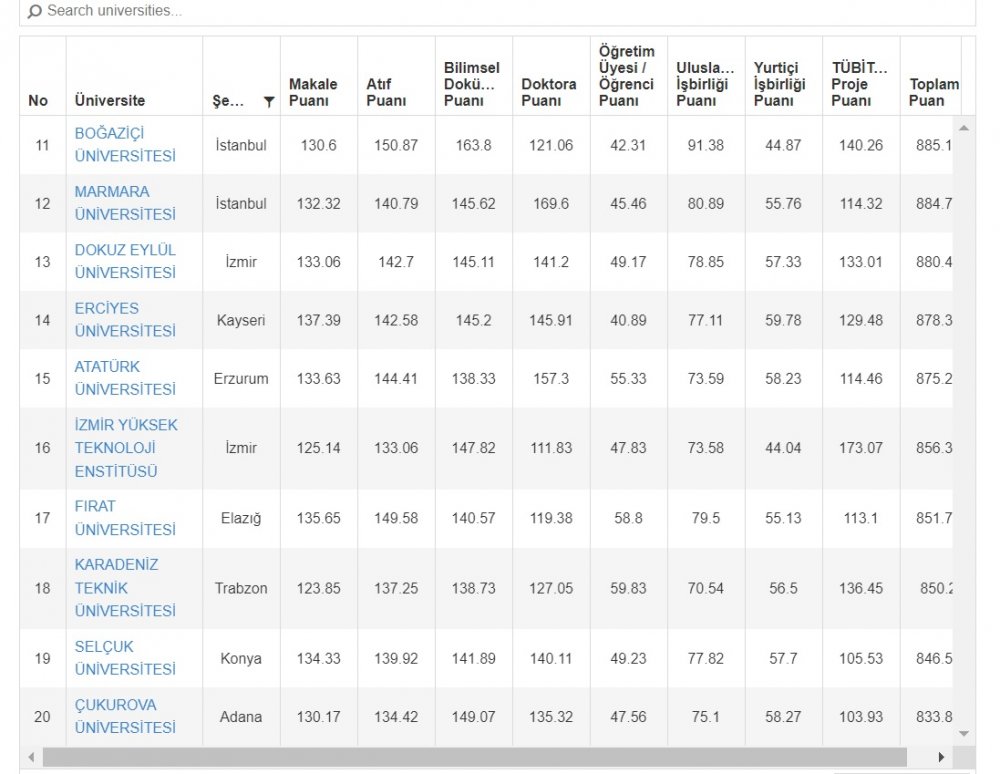The width and height of the screenshot is (1000, 774).
Task: Click the vertical scrollbar track
Action: tap(964, 431)
